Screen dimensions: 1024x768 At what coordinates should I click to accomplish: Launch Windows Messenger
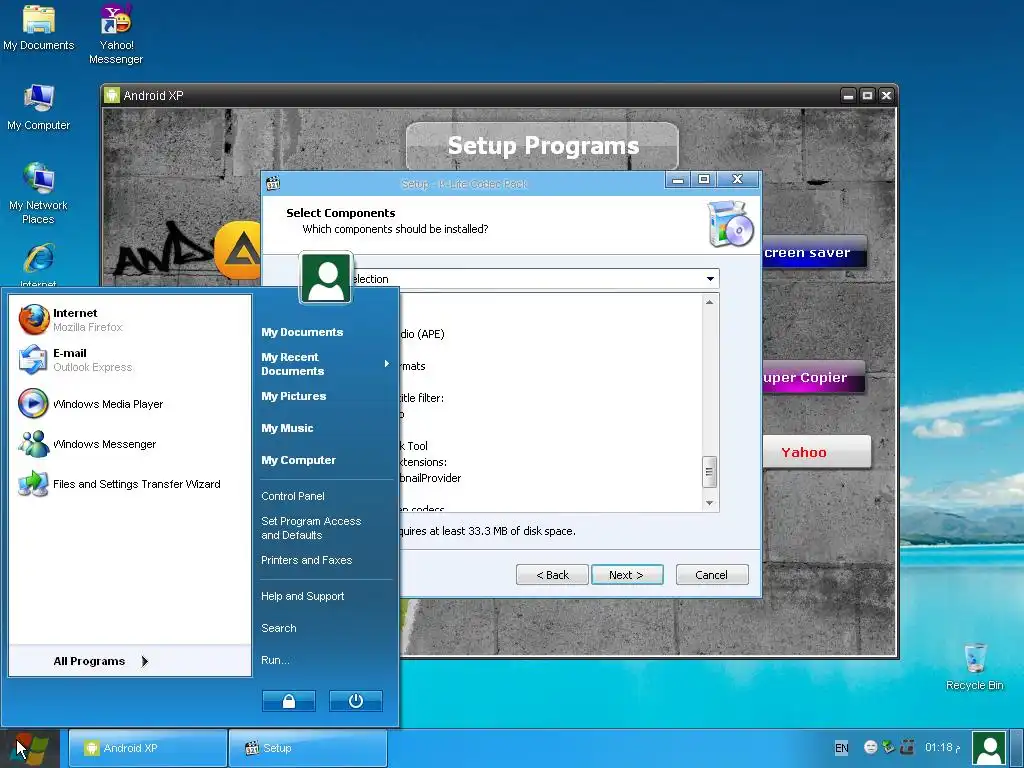click(x=87, y=444)
